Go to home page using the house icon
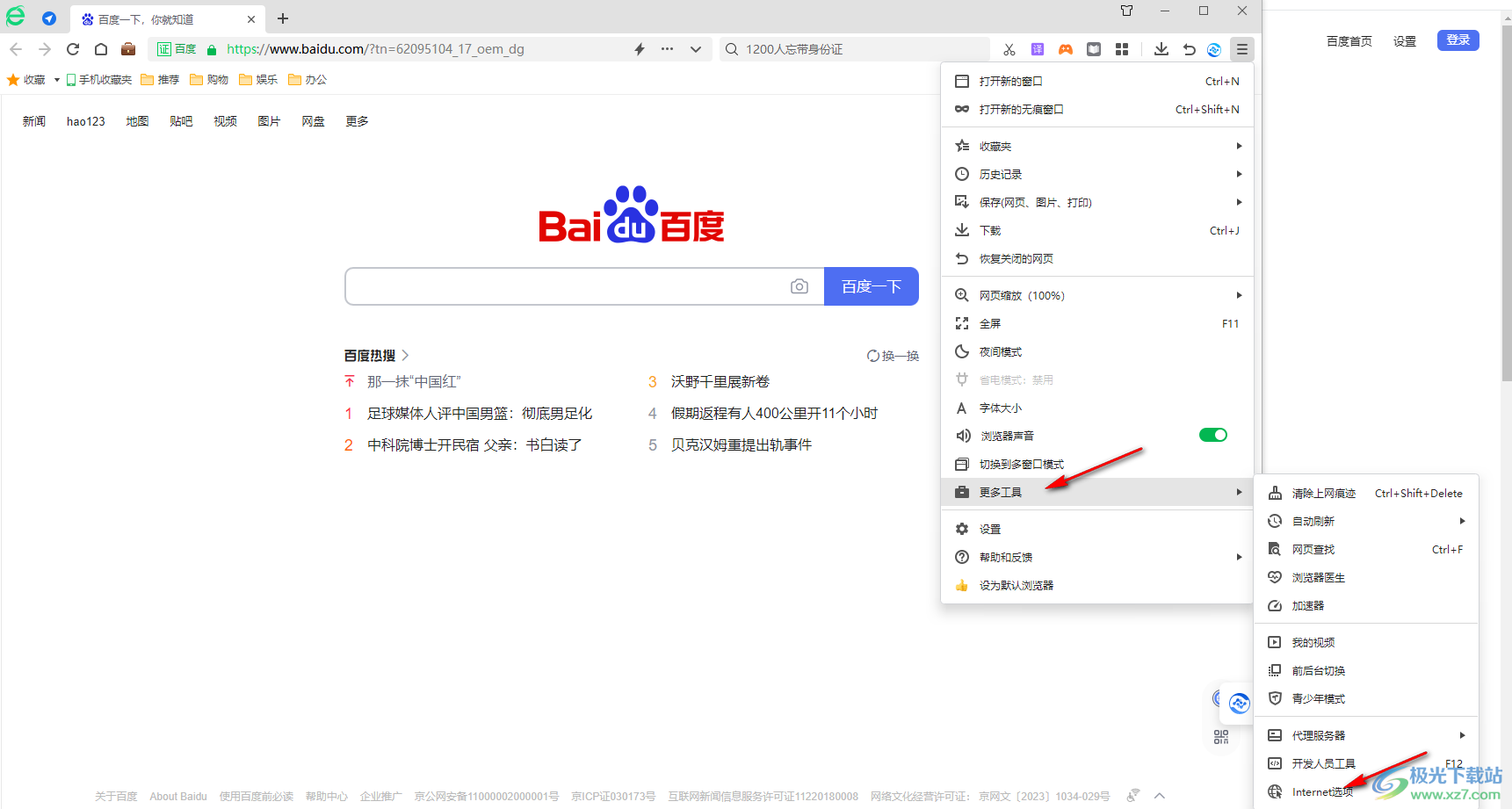1512x809 pixels. click(x=101, y=49)
